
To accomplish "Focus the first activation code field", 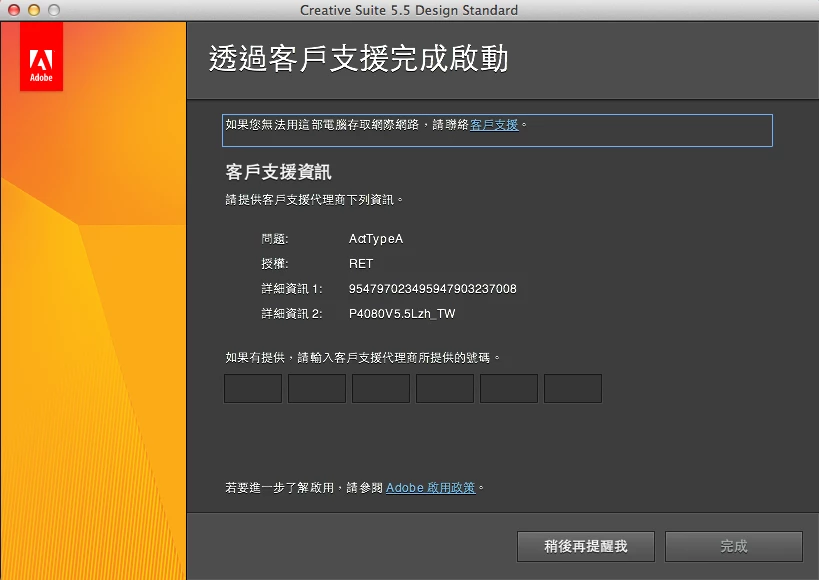I will click(253, 388).
